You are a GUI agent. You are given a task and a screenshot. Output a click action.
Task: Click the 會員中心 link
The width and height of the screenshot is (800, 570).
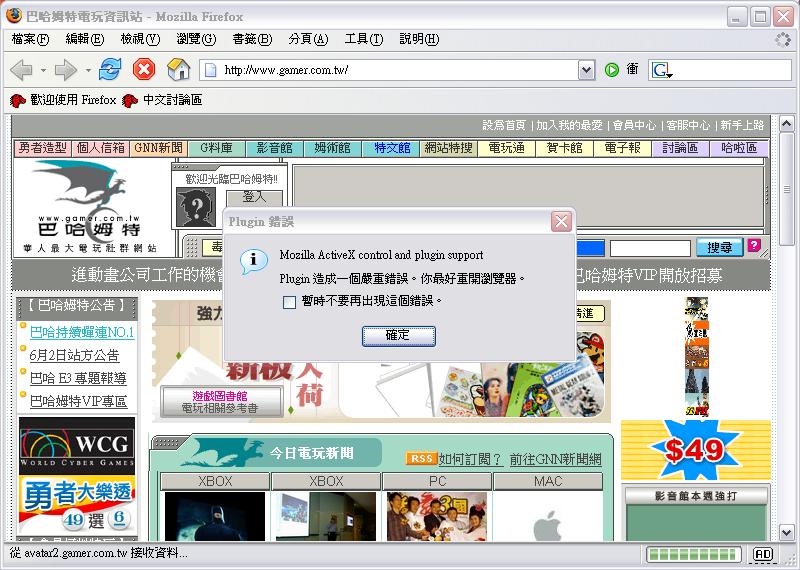click(634, 126)
